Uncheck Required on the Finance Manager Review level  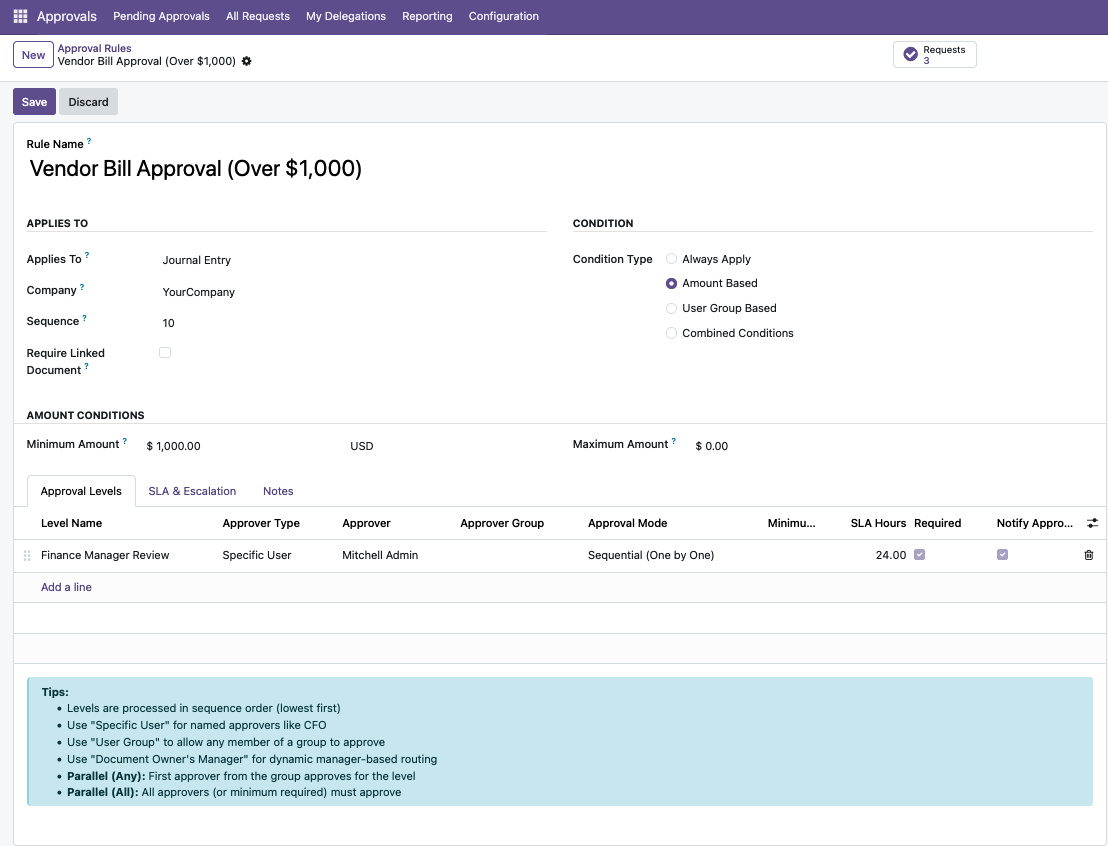point(917,554)
